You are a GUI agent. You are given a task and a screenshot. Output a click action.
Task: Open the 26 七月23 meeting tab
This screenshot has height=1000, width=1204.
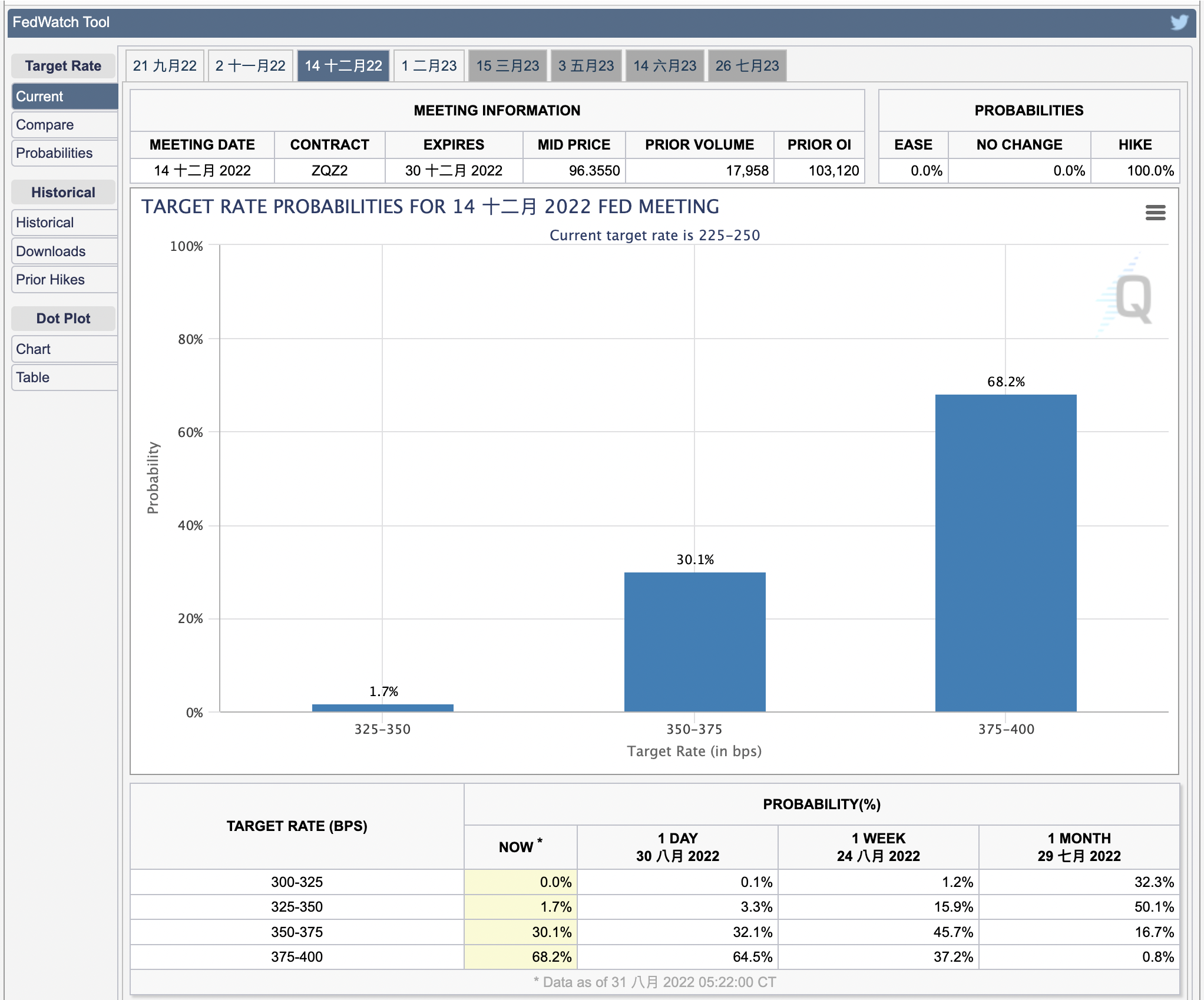(747, 65)
